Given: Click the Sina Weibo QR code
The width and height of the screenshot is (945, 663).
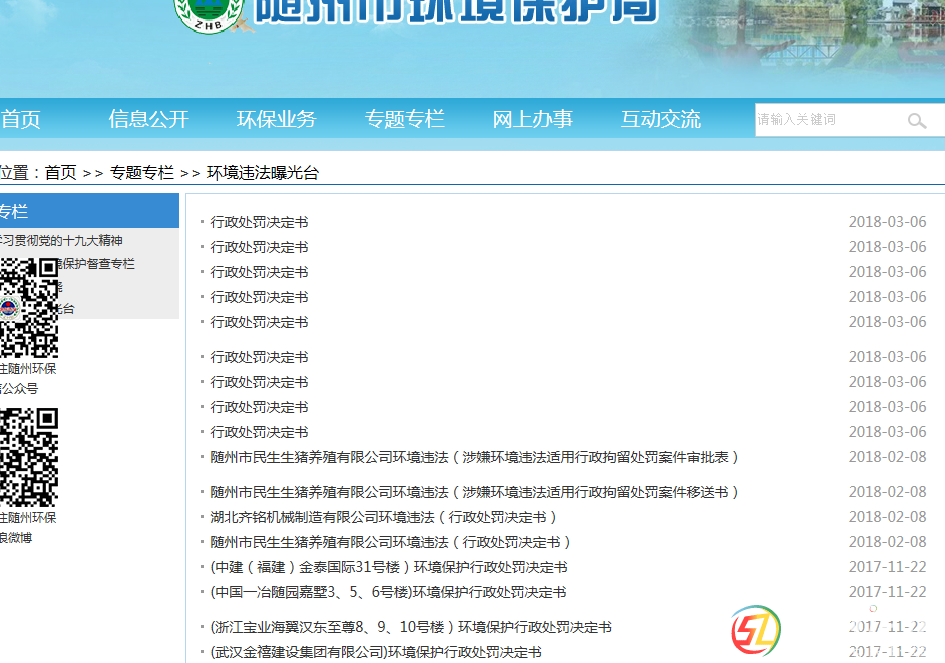Looking at the screenshot, I should coord(29,457).
